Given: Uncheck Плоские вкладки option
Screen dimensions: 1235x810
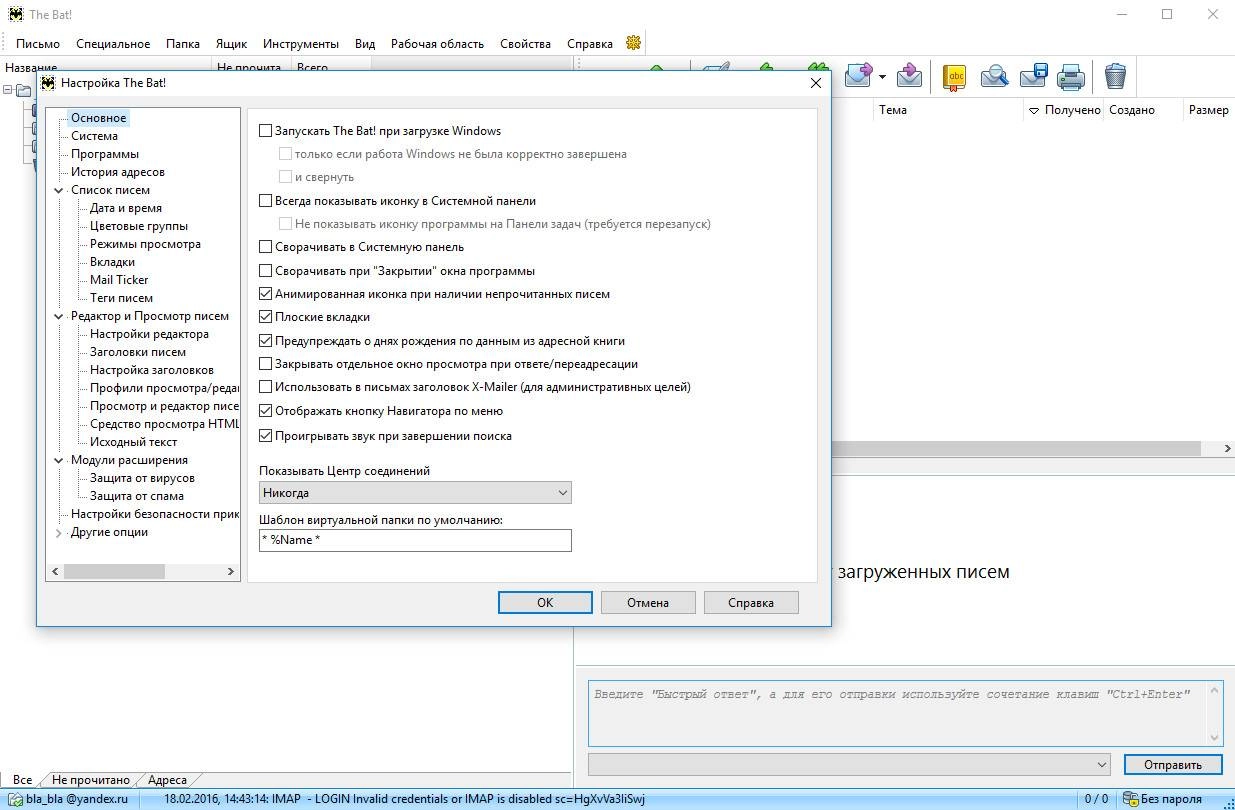Looking at the screenshot, I should pos(266,317).
